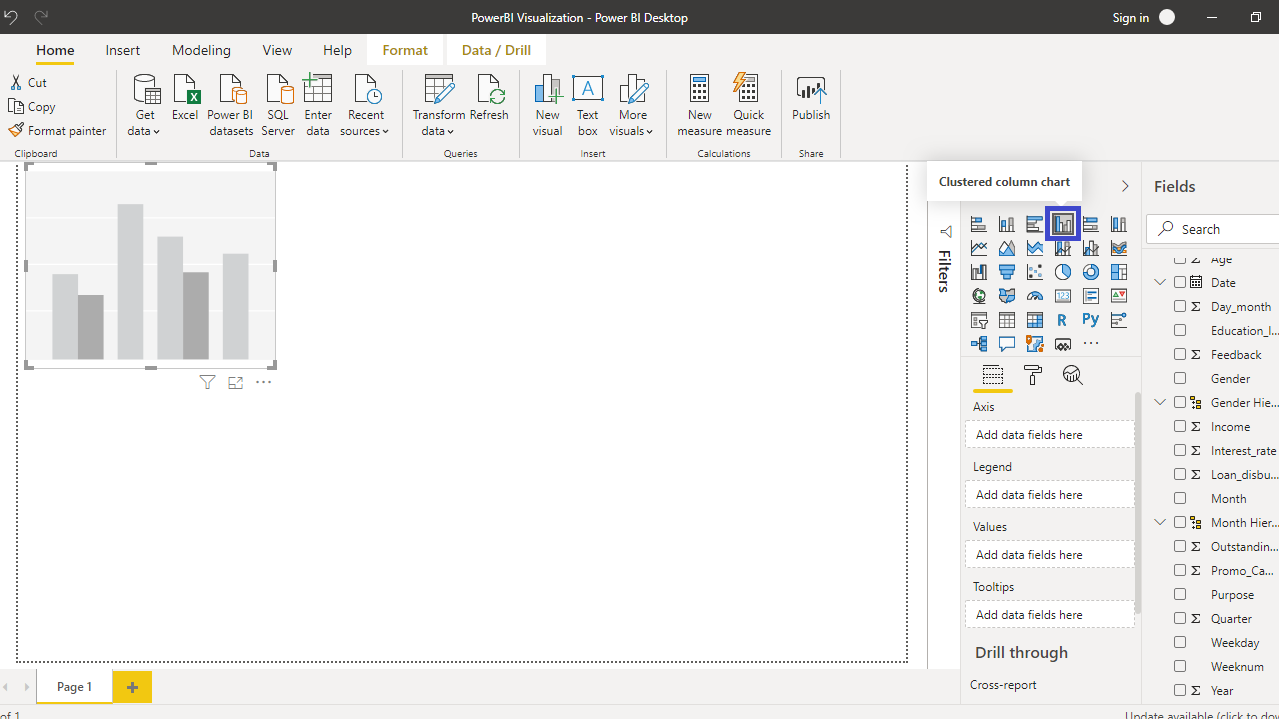The image size is (1279, 719).
Task: Click the Quick measure button
Action: pos(748,105)
